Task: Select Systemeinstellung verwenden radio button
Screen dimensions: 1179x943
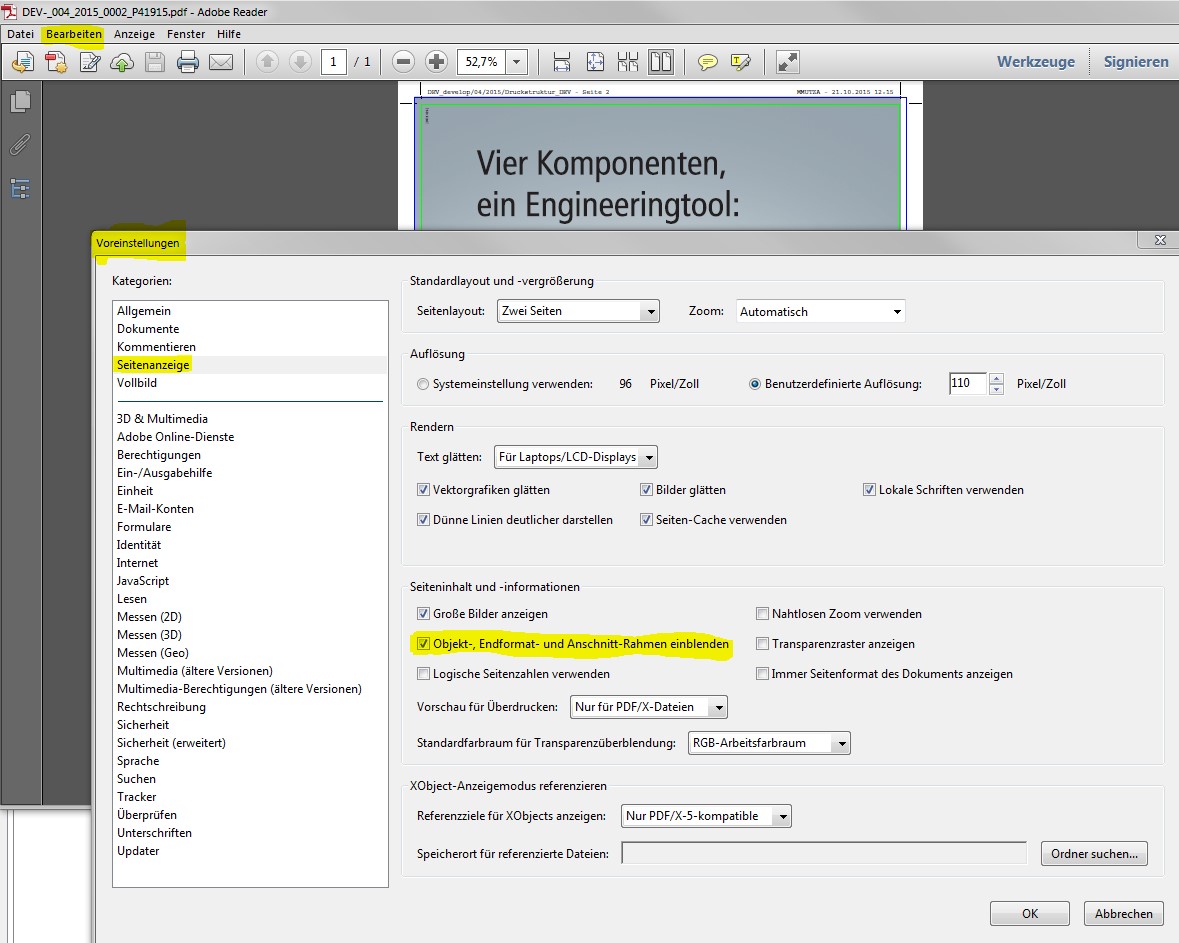Action: coord(423,384)
